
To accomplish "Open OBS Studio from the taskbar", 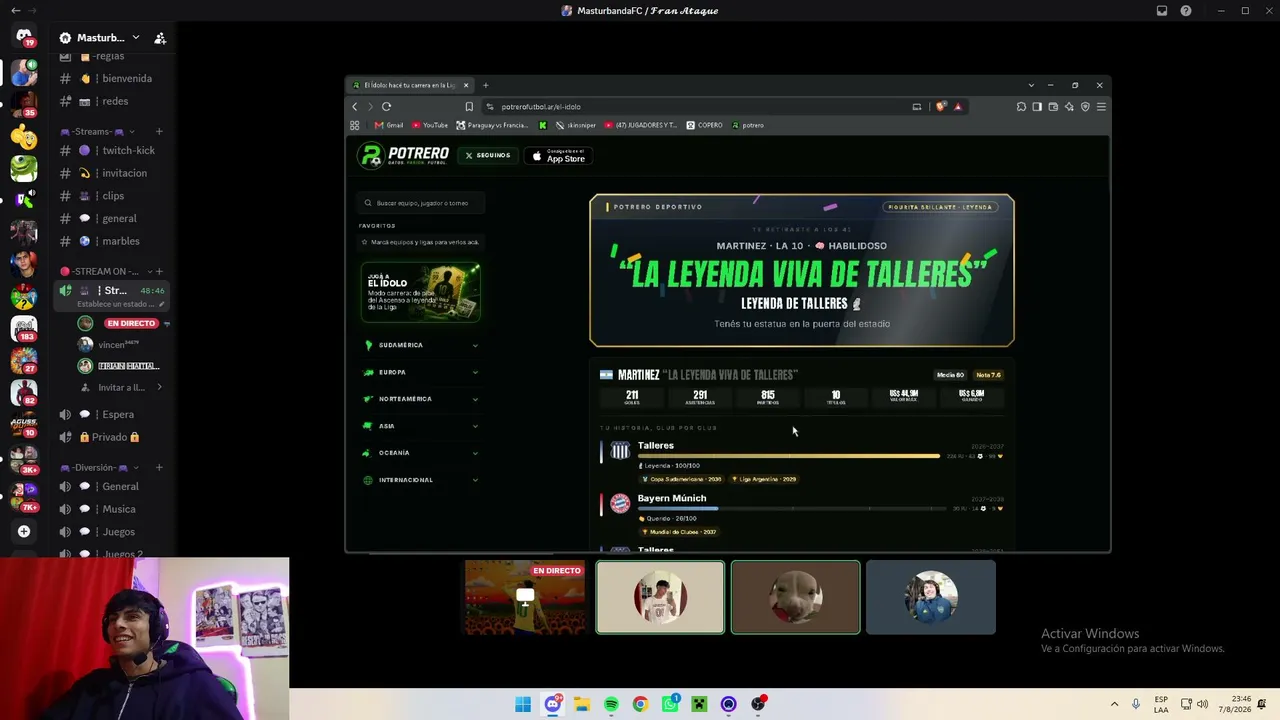I will click(758, 704).
